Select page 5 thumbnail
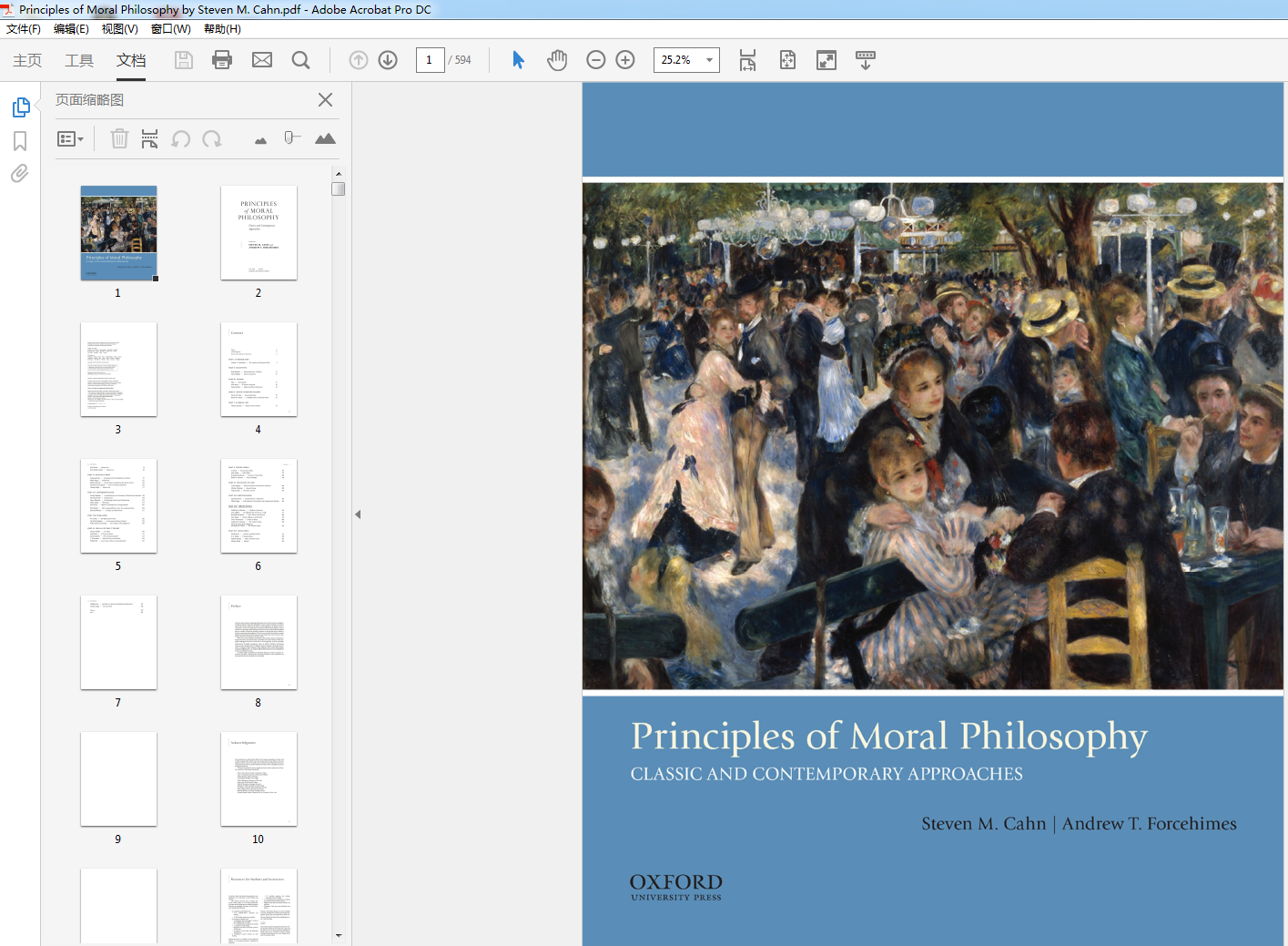1288x946 pixels. tap(118, 506)
